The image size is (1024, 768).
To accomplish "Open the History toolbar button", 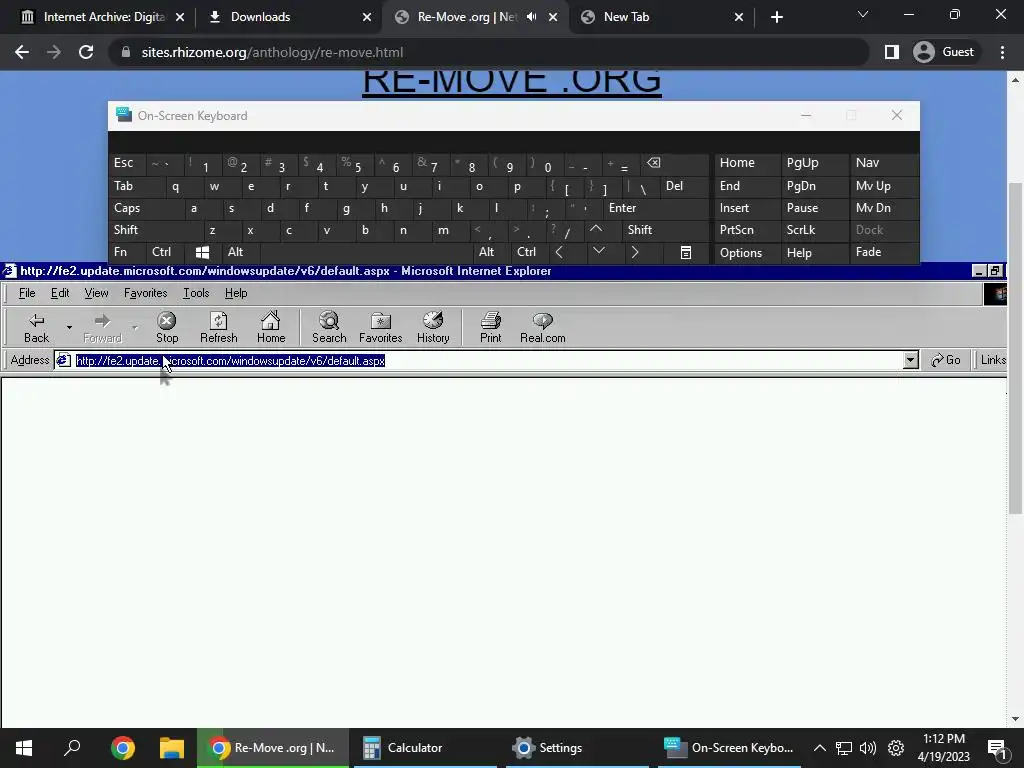I will pos(433,328).
